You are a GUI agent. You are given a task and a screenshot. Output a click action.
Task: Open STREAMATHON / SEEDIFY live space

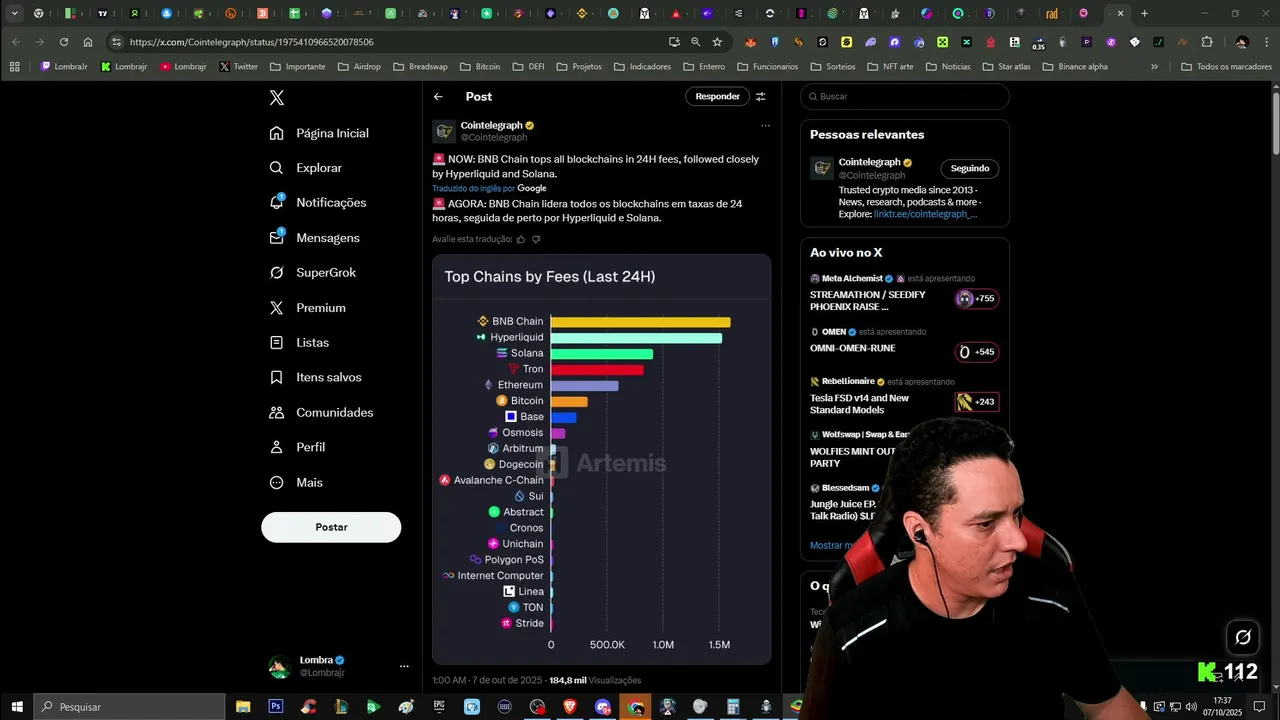(904, 296)
